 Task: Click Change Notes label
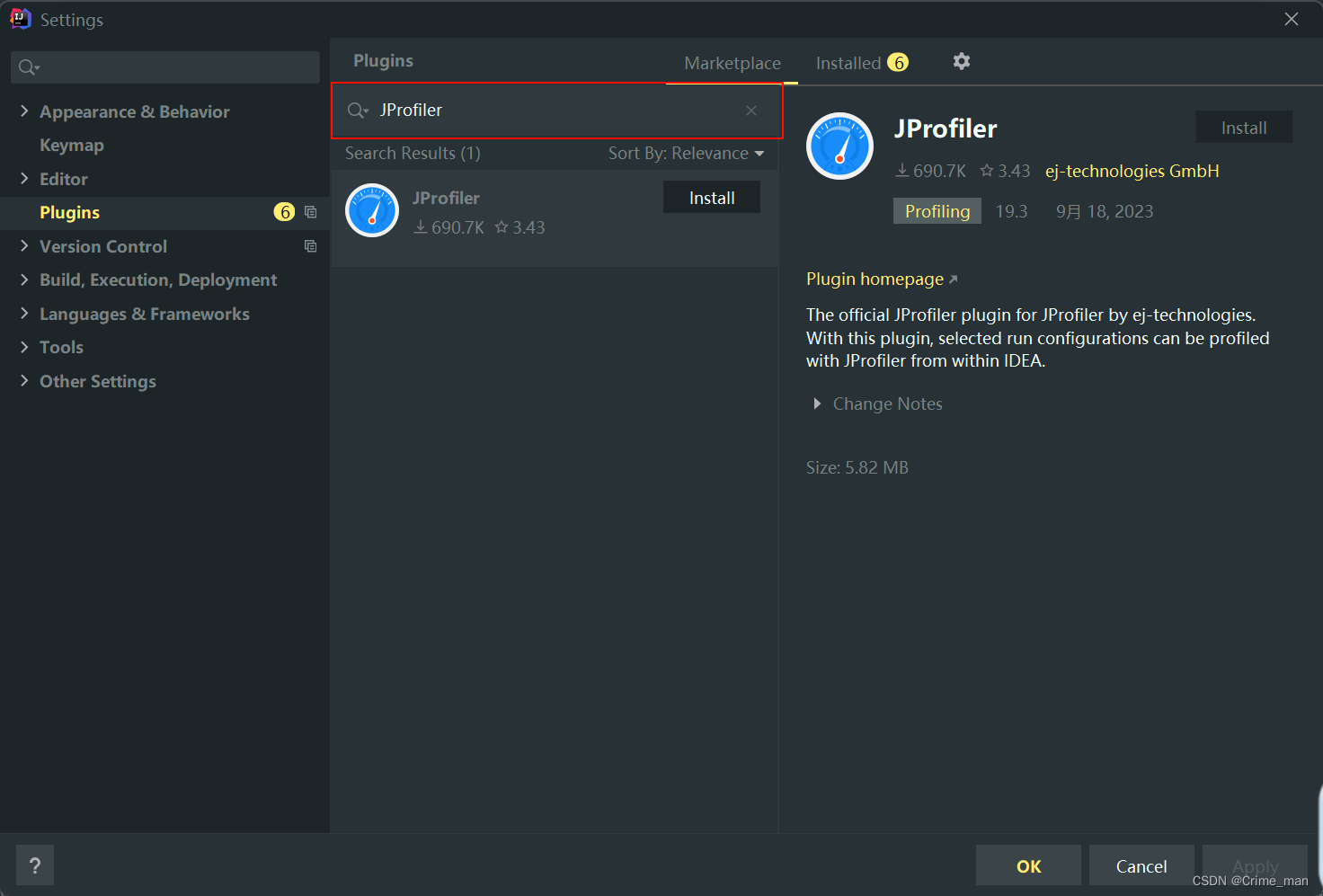point(888,404)
